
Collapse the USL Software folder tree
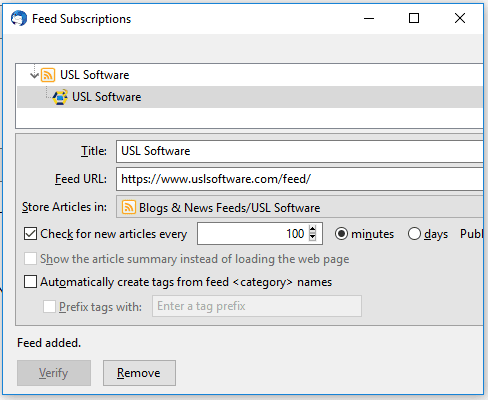point(34,75)
